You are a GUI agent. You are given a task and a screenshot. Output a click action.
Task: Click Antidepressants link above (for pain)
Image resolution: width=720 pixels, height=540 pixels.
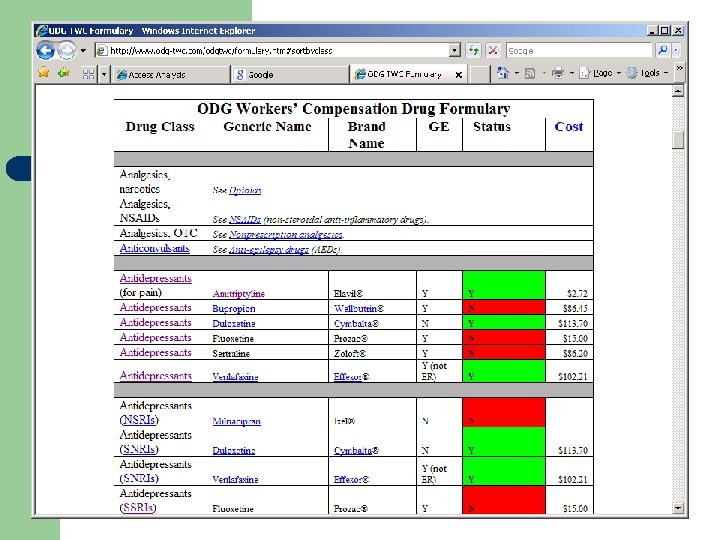coord(156,278)
